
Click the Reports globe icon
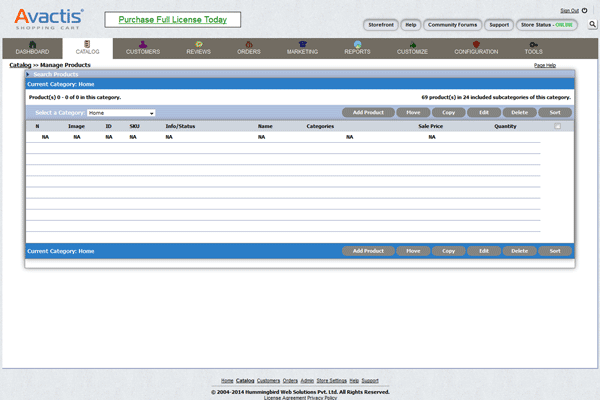357,44
